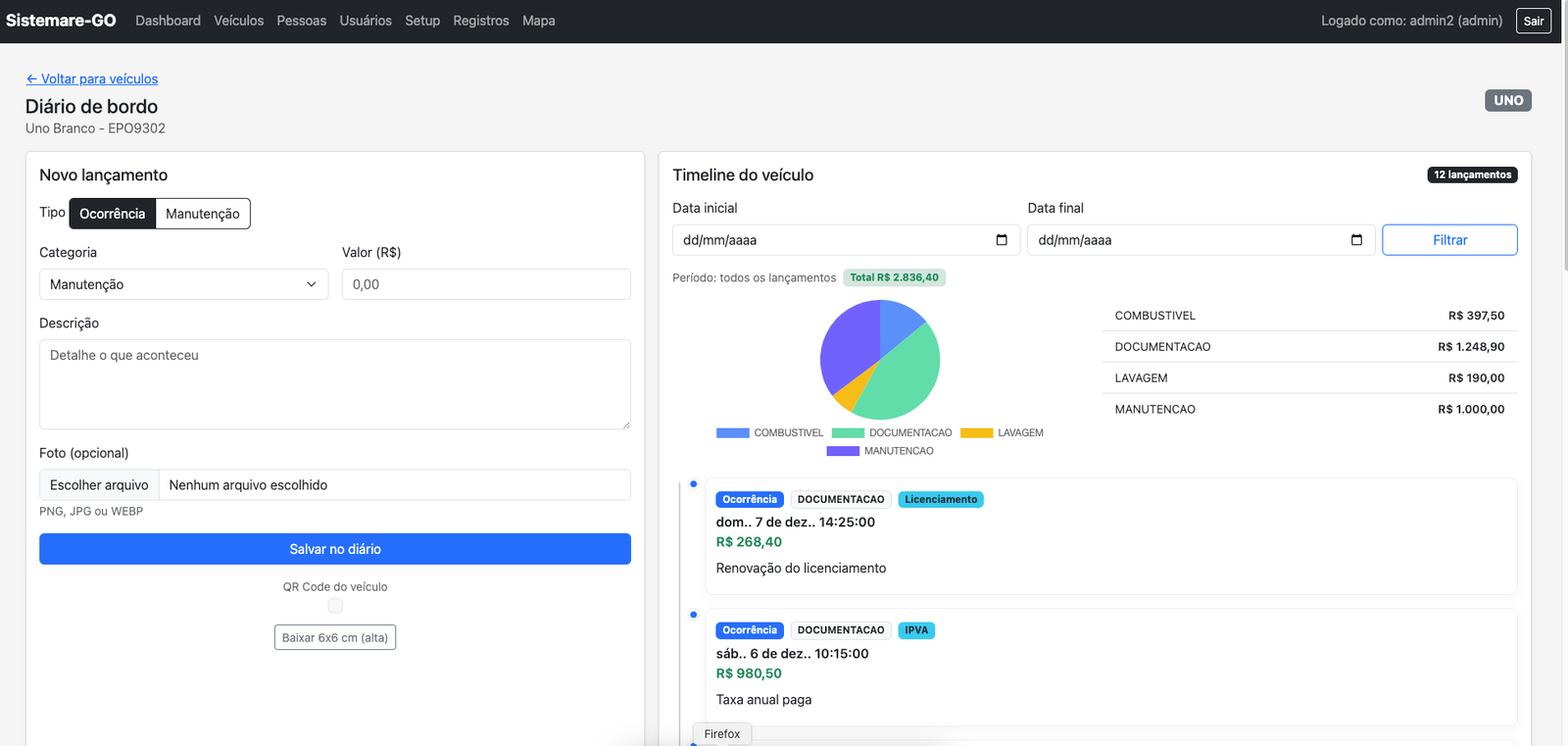Open the Pessoas menu item
This screenshot has height=746, width=1568.
point(302,21)
